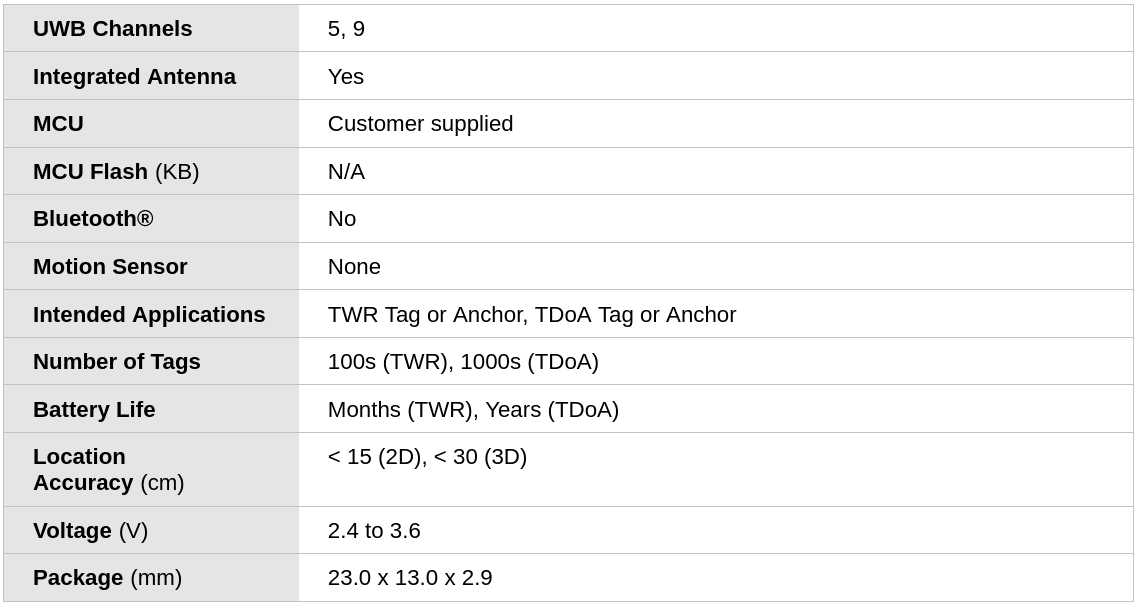
Task: Select the "Customer supplied" value
Action: tap(420, 124)
